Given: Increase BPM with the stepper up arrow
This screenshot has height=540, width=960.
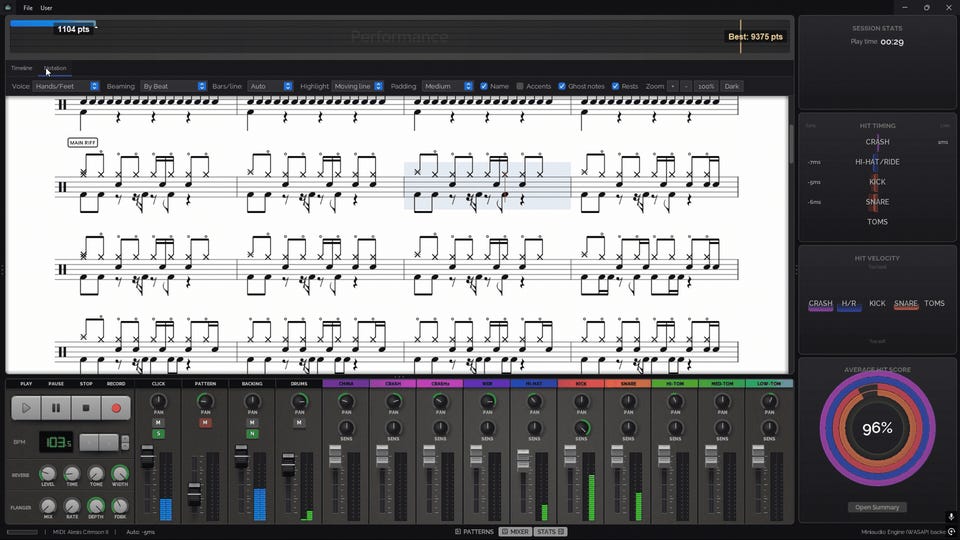Looking at the screenshot, I should pos(125,439).
